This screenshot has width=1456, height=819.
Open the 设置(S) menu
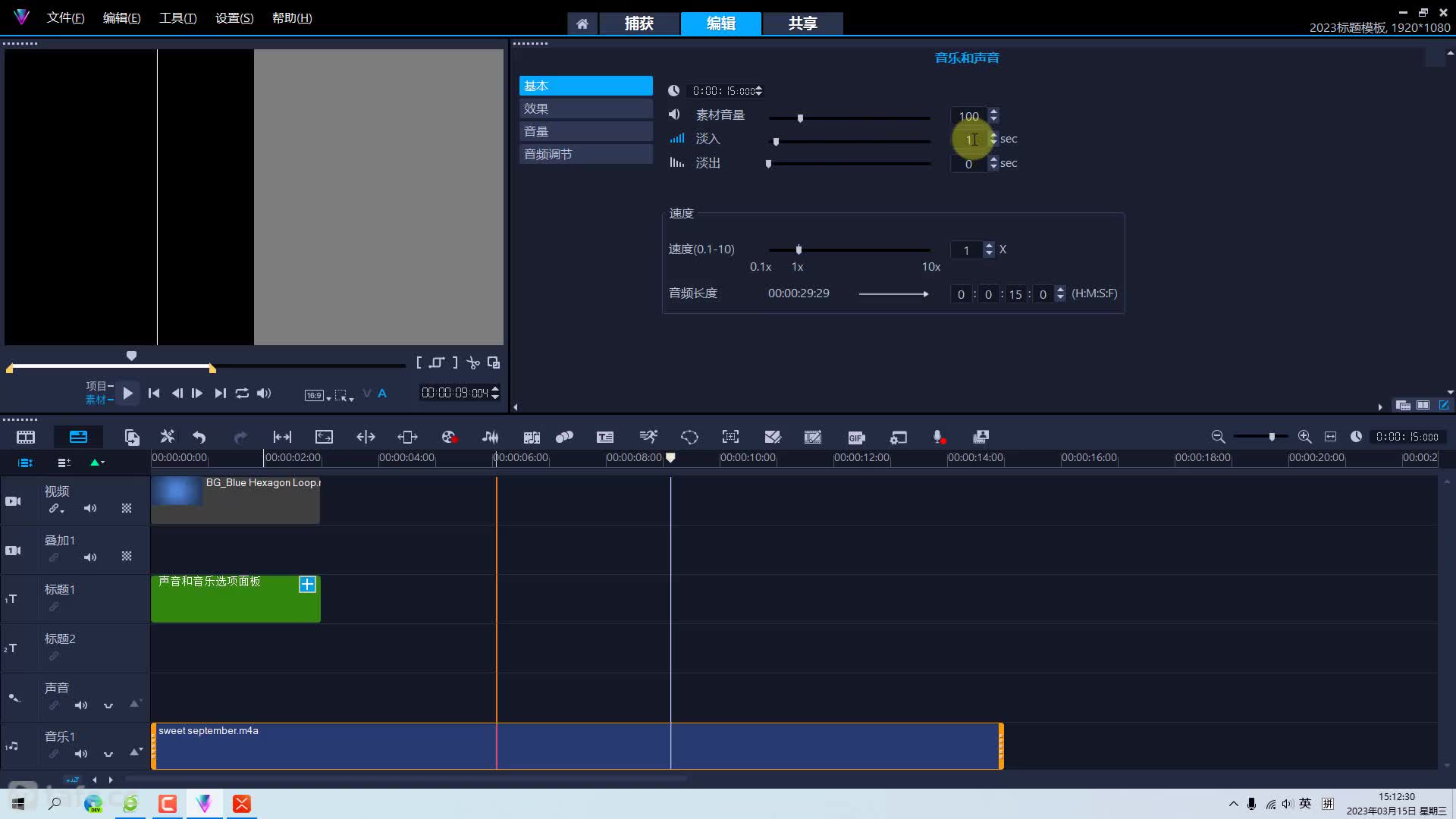point(234,18)
